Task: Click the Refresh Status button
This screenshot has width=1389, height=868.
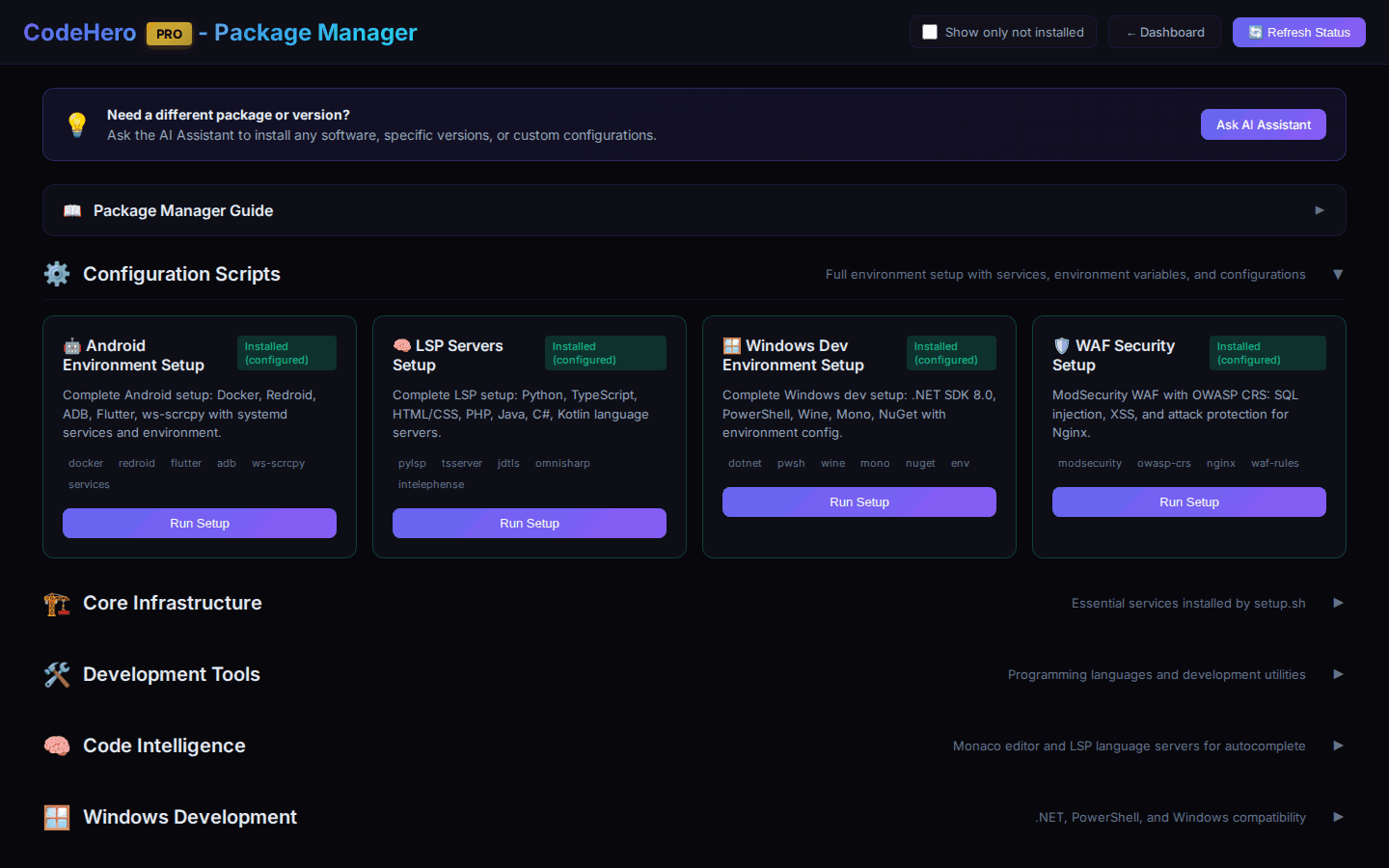Action: (x=1298, y=32)
